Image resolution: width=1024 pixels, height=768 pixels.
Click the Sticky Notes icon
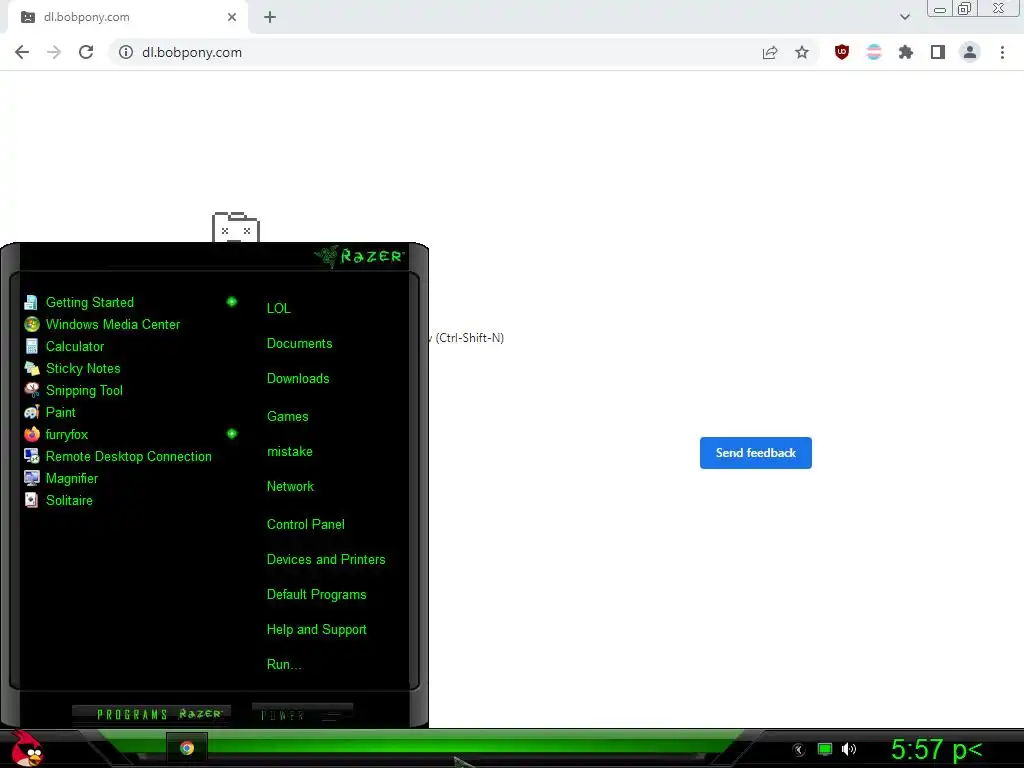coord(31,368)
